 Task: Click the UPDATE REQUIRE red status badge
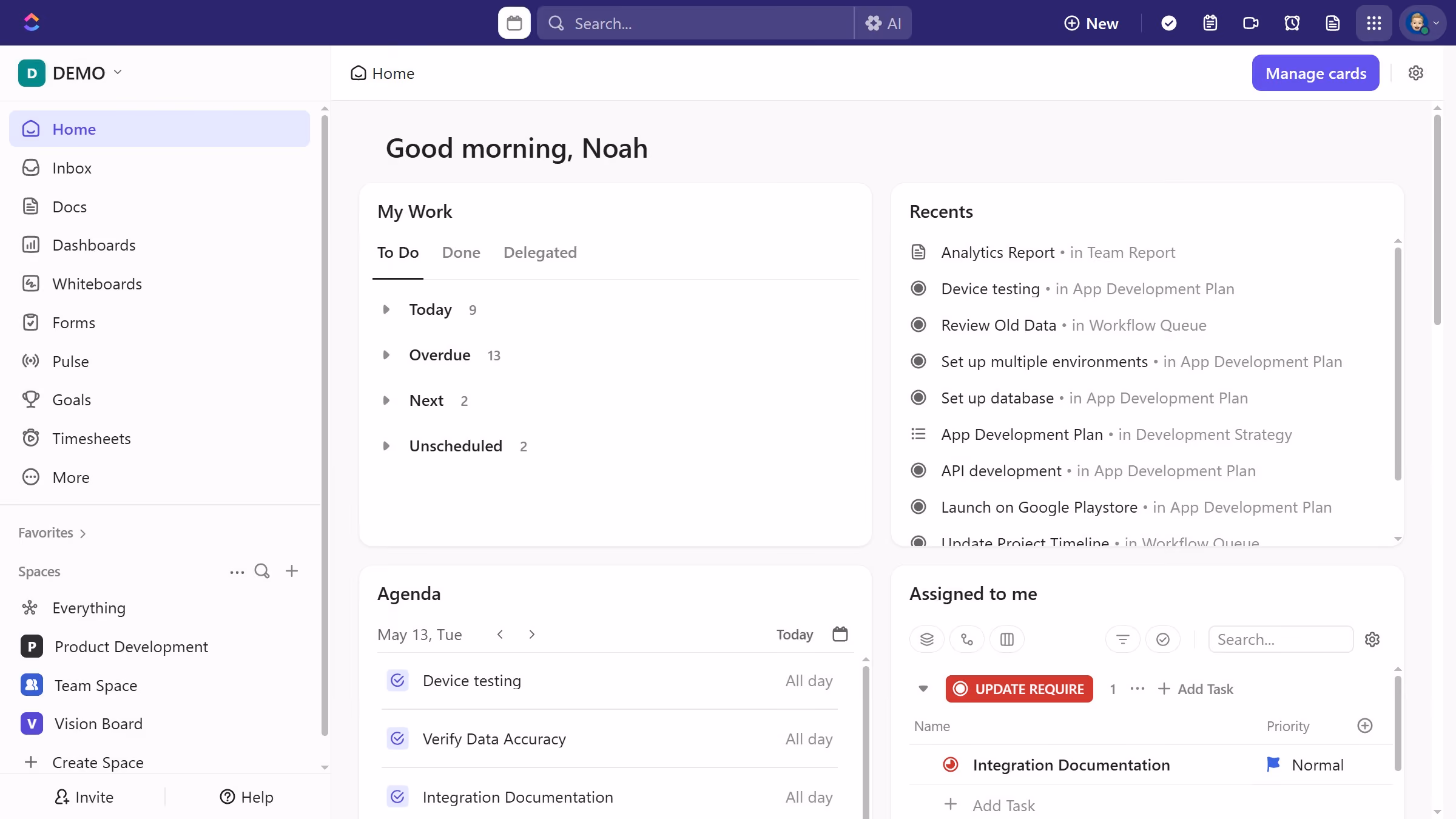(1019, 689)
